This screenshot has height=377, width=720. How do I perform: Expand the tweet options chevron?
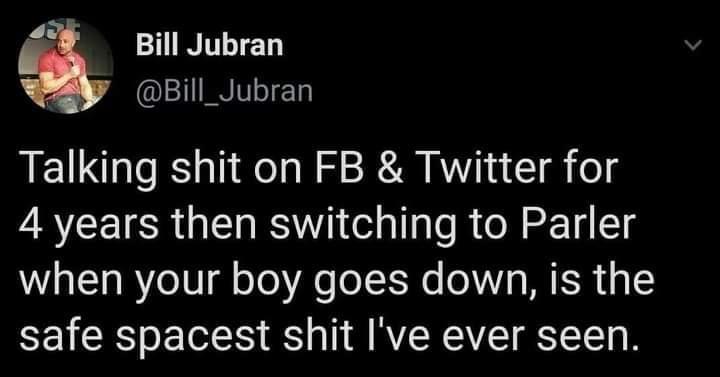click(692, 45)
